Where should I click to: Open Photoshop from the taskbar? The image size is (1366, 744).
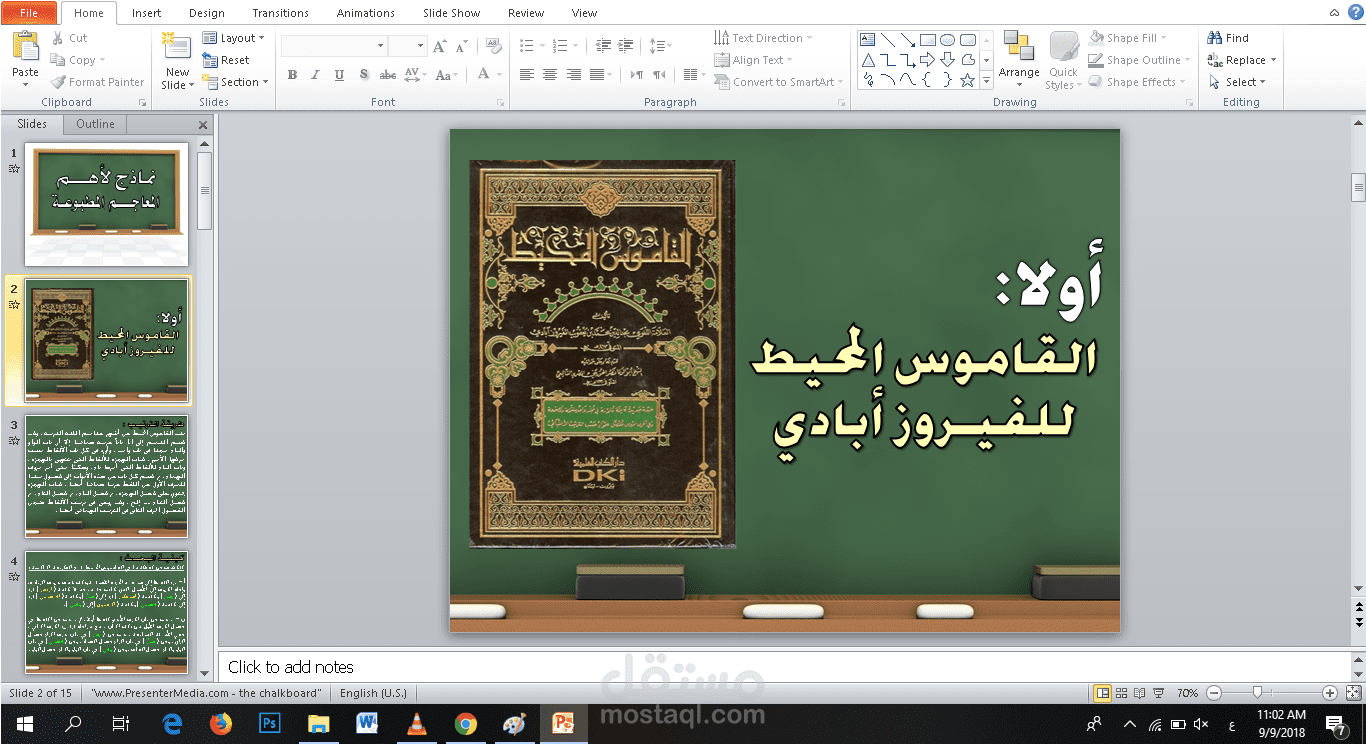click(269, 723)
